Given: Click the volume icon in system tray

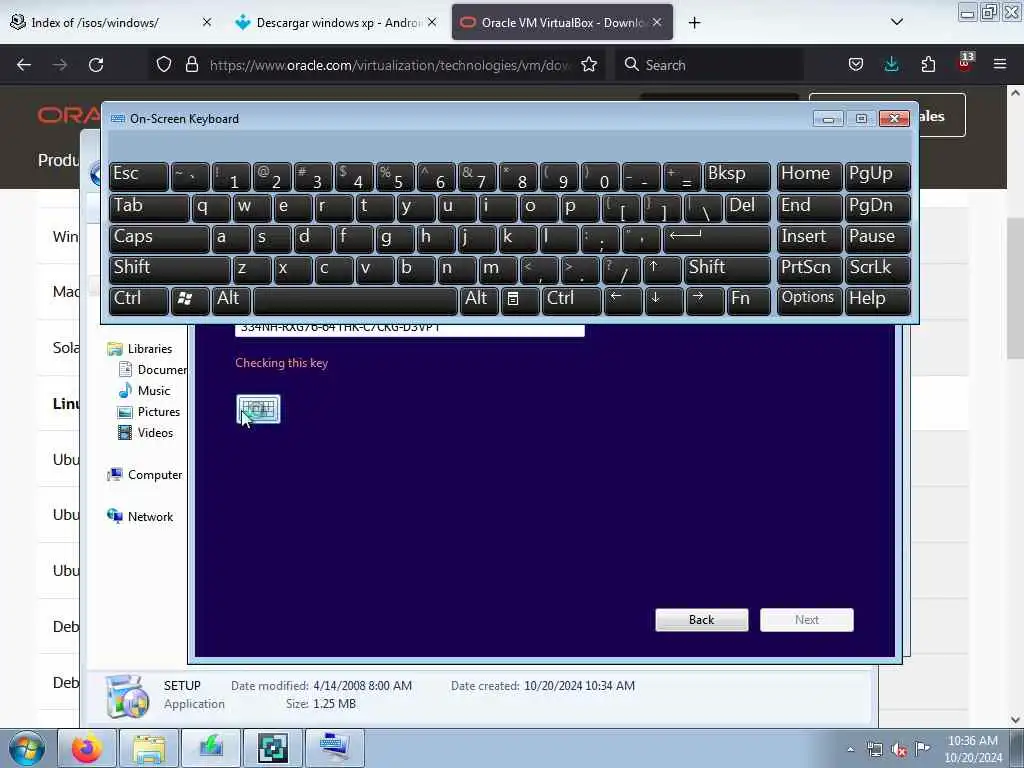Looking at the screenshot, I should pos(899,750).
